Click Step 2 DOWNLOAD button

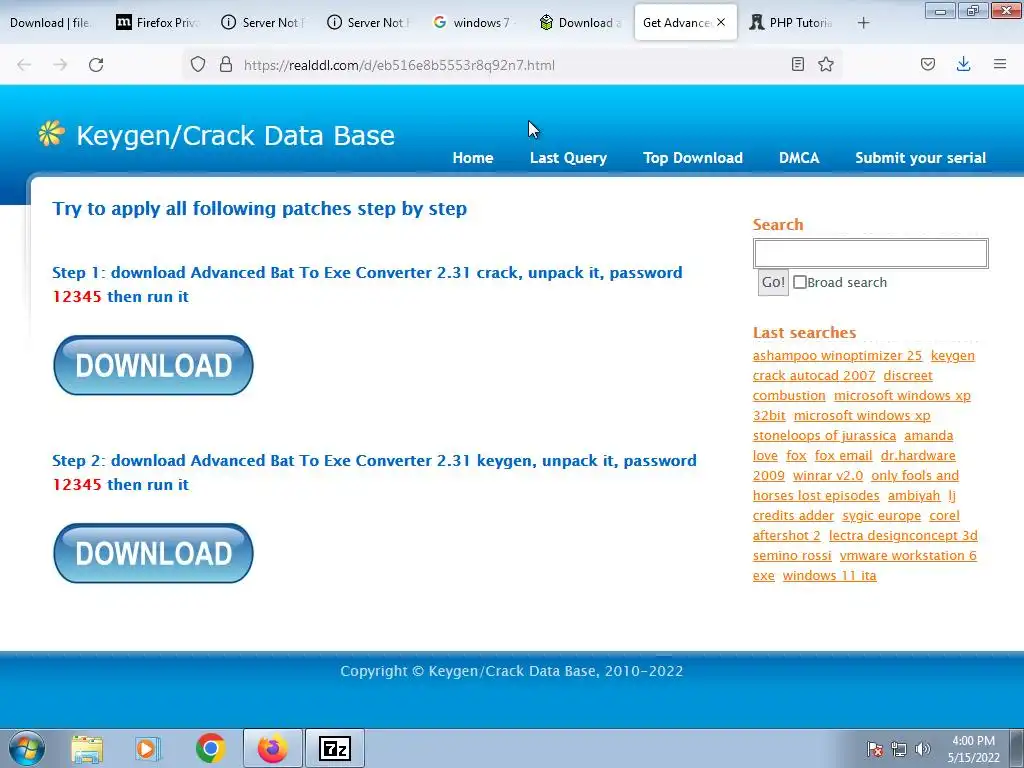pos(153,553)
